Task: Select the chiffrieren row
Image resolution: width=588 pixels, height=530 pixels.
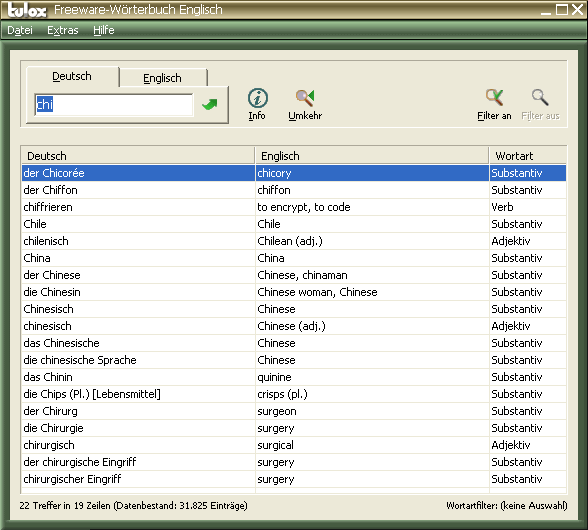Action: pyautogui.click(x=294, y=207)
